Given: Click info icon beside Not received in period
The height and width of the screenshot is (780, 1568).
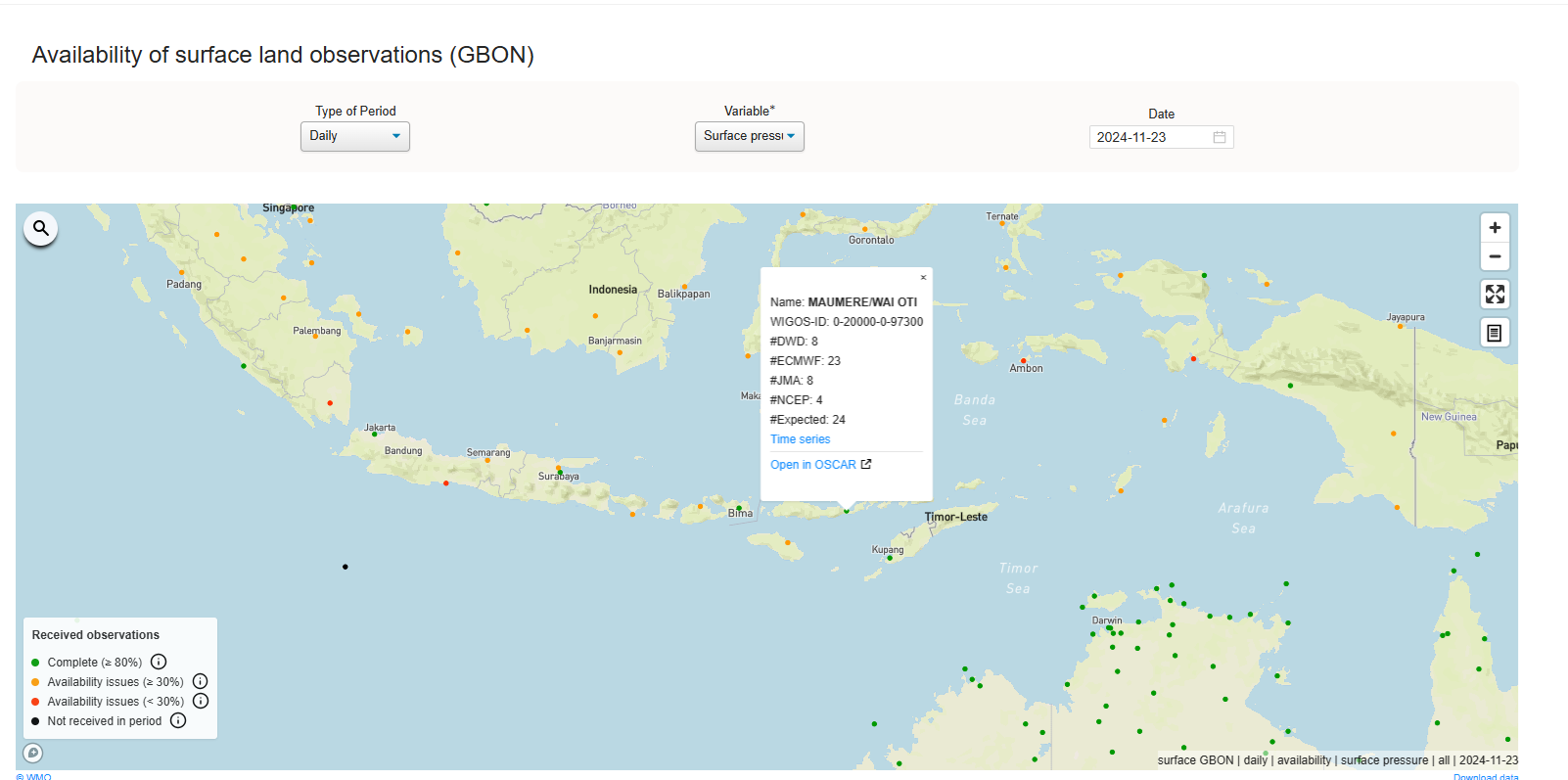Looking at the screenshot, I should coord(178,720).
